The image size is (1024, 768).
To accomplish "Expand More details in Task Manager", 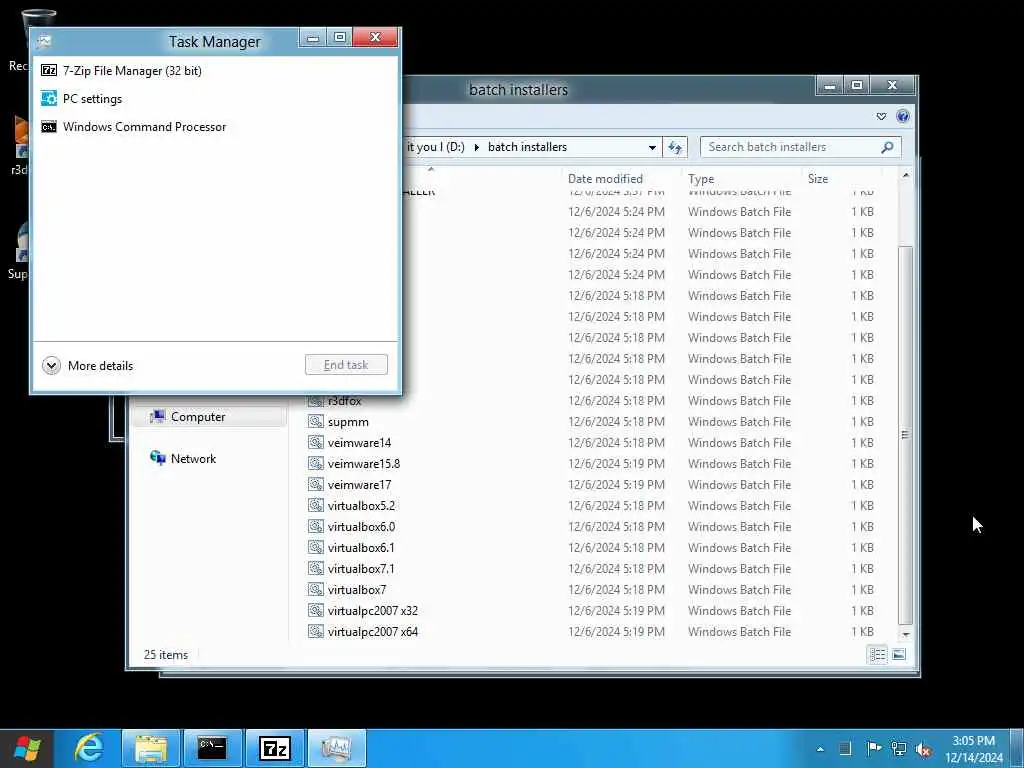I will tap(88, 366).
